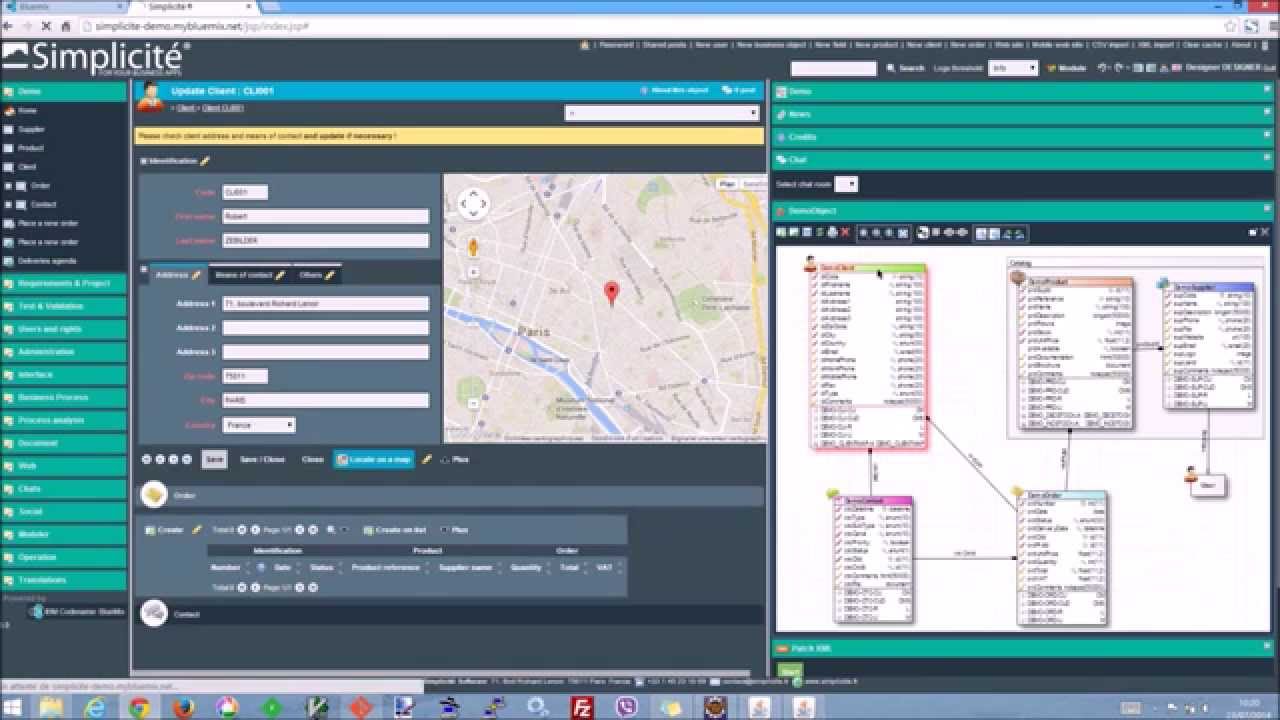Click the magnifier search icon in Order list toolbar
This screenshot has width=1280, height=720.
point(331,529)
